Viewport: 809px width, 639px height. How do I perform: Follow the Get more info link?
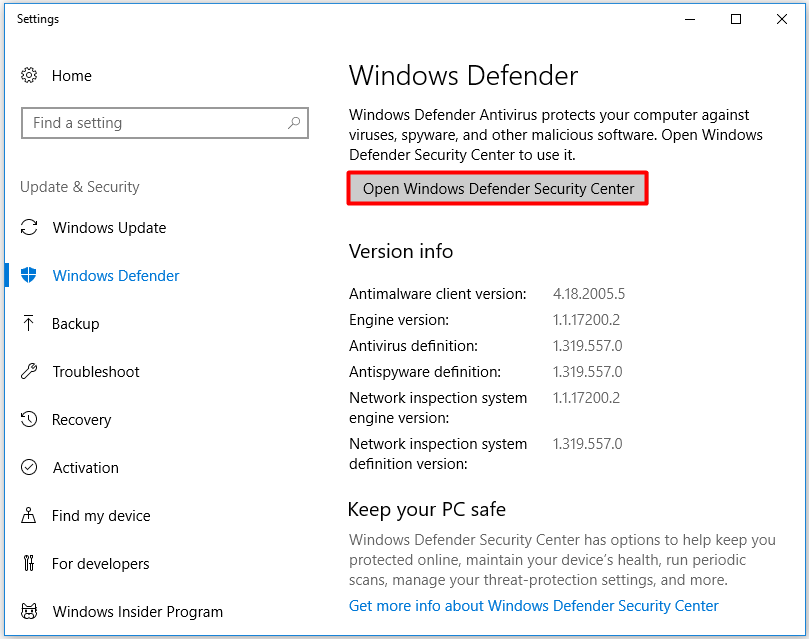pos(533,606)
